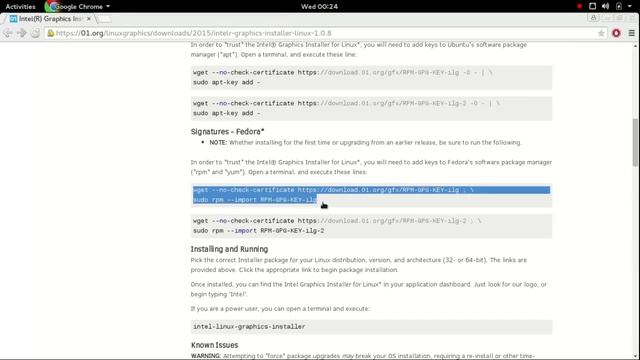The image size is (640, 360).
Task: Close the Intel(R) Graphics tab
Action: pos(89,19)
